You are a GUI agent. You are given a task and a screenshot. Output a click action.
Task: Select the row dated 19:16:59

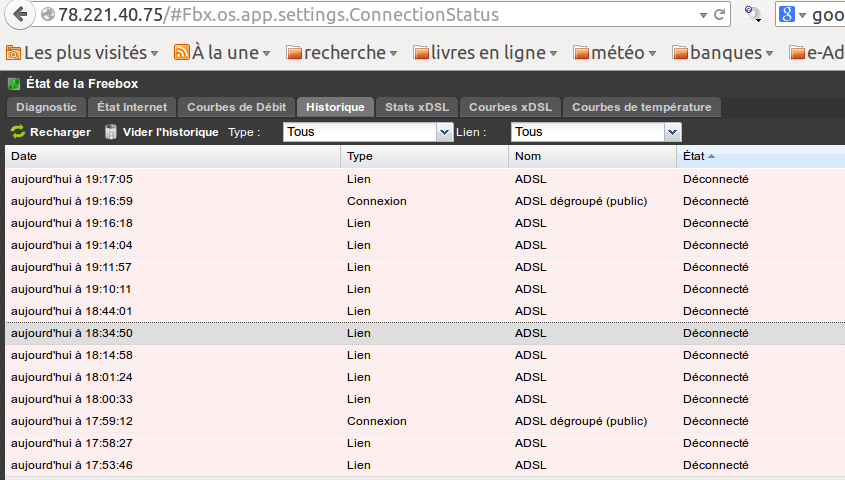[425, 201]
